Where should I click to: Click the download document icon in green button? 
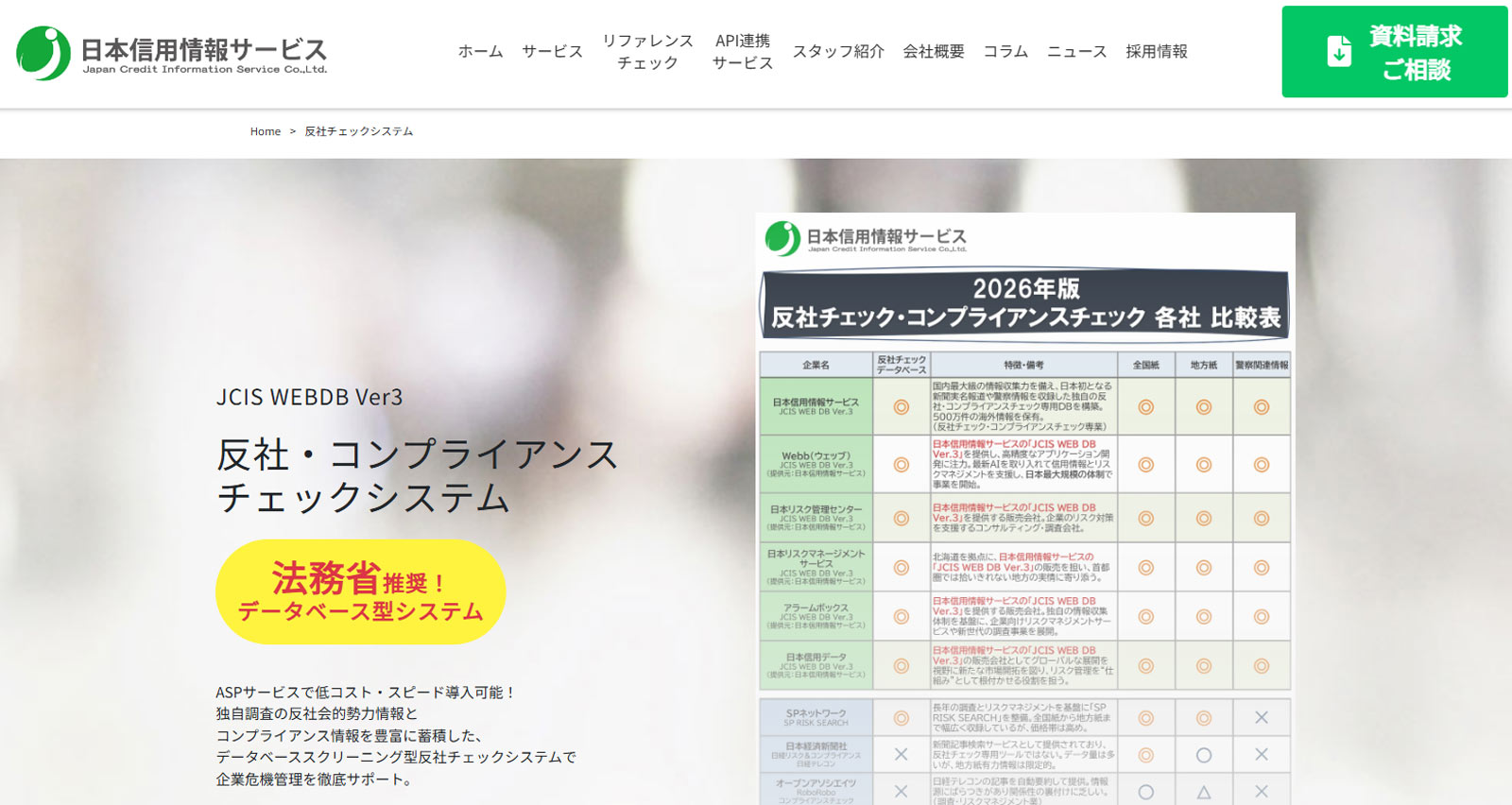(1339, 51)
